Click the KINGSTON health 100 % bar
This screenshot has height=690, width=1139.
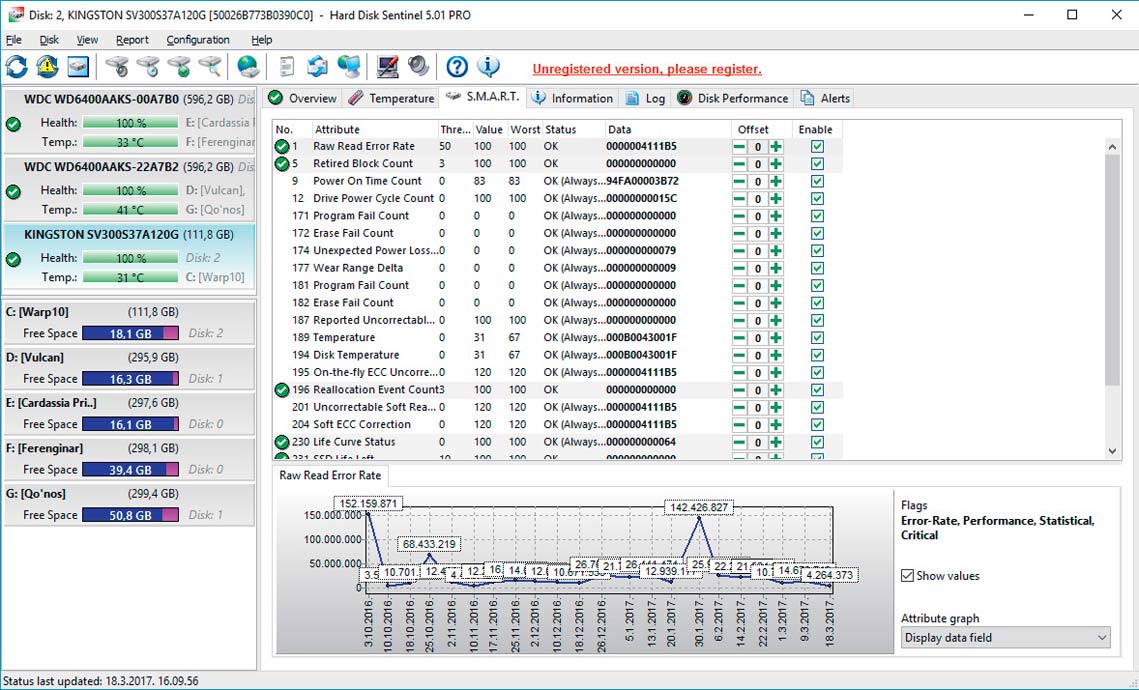(130, 258)
